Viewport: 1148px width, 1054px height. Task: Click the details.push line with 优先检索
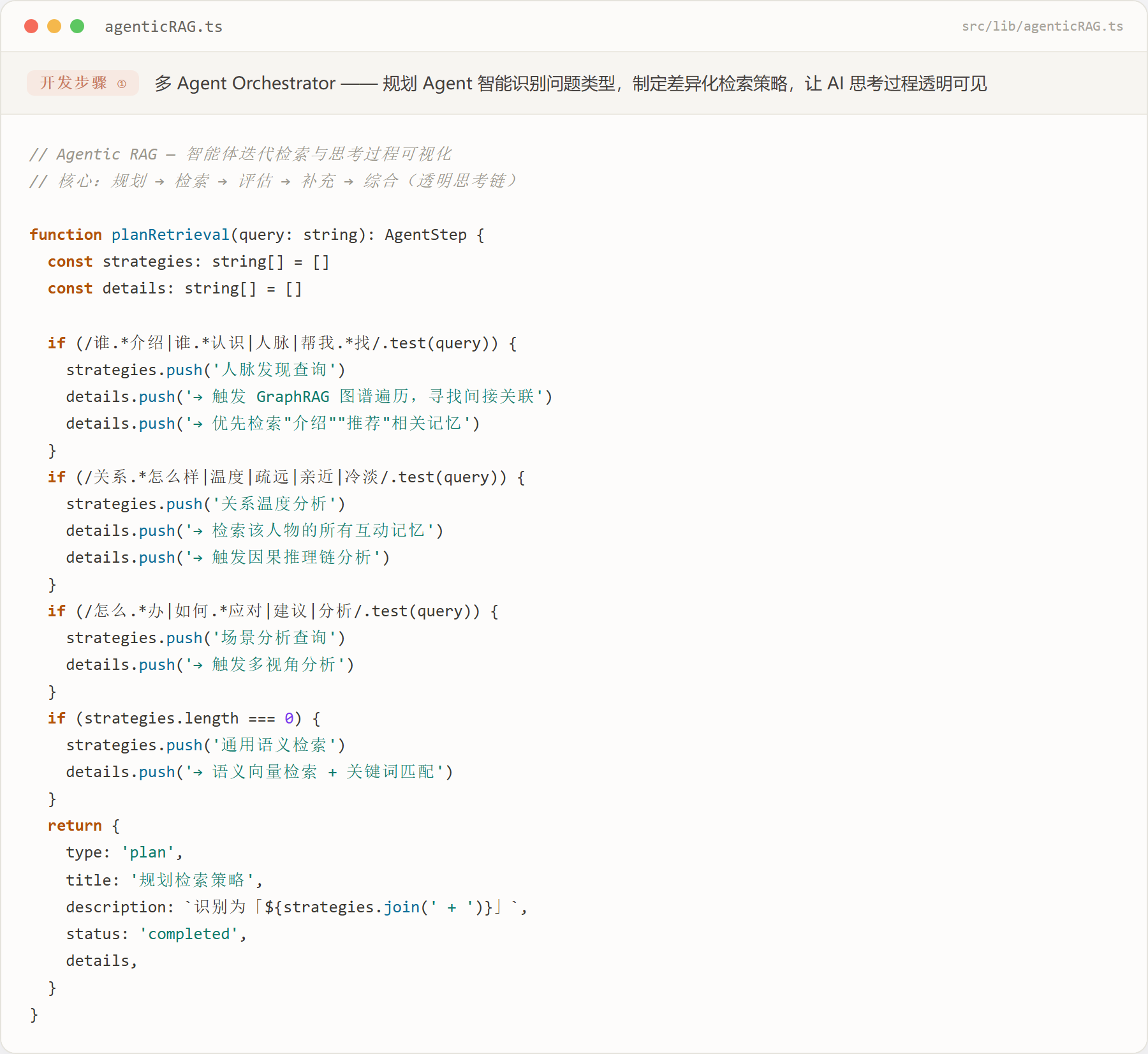click(x=273, y=424)
